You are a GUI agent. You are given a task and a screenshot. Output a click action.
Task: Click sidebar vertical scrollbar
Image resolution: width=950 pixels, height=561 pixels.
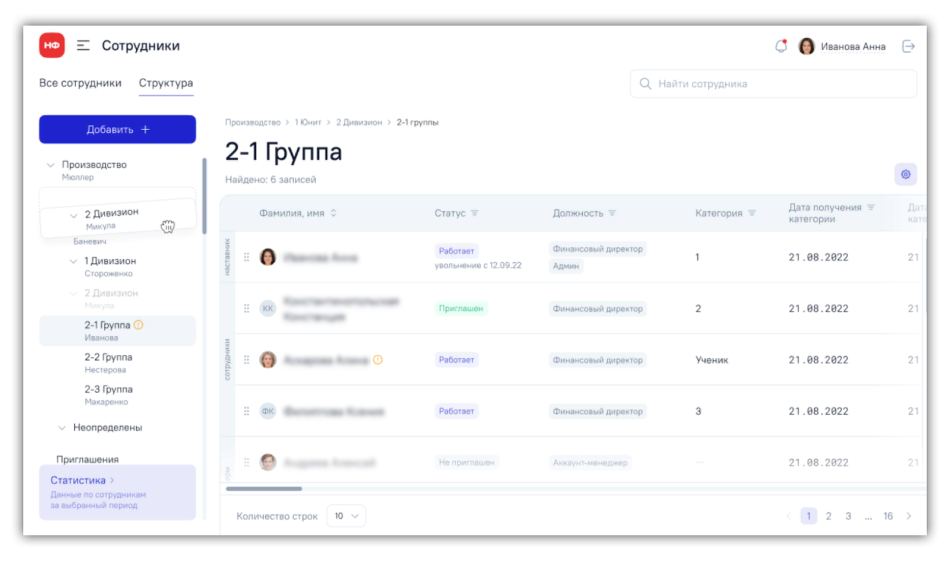(x=204, y=196)
